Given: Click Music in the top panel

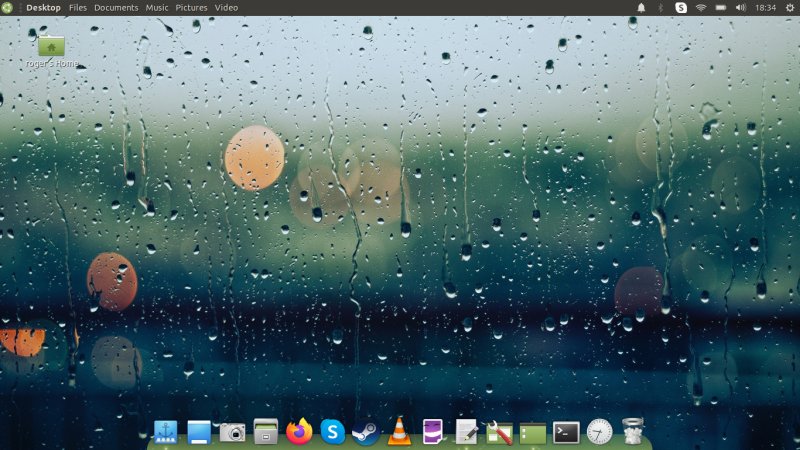Looking at the screenshot, I should point(157,8).
